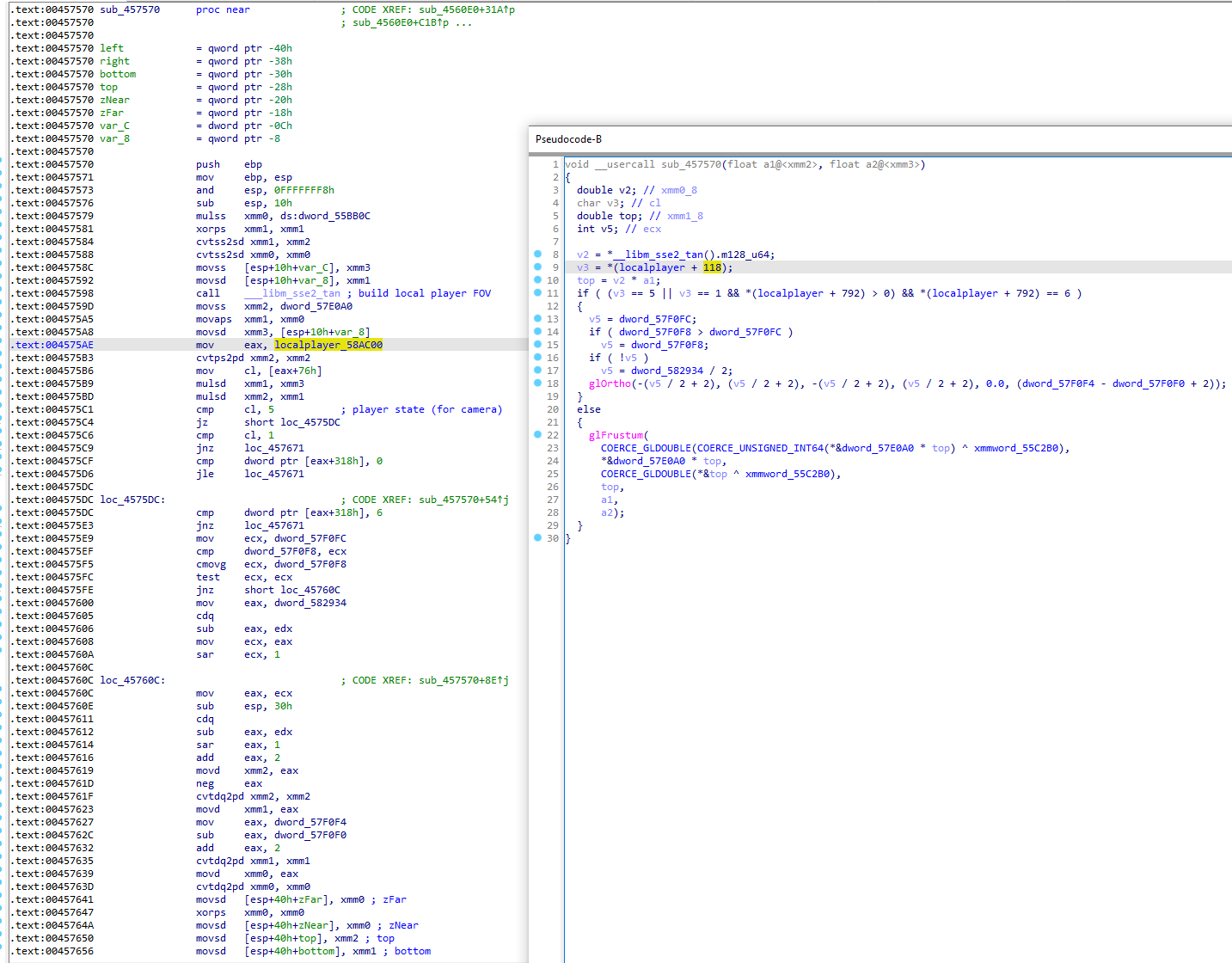This screenshot has width=1232, height=963.
Task: Click the 'var_C' stack variable definition
Action: click(x=114, y=126)
